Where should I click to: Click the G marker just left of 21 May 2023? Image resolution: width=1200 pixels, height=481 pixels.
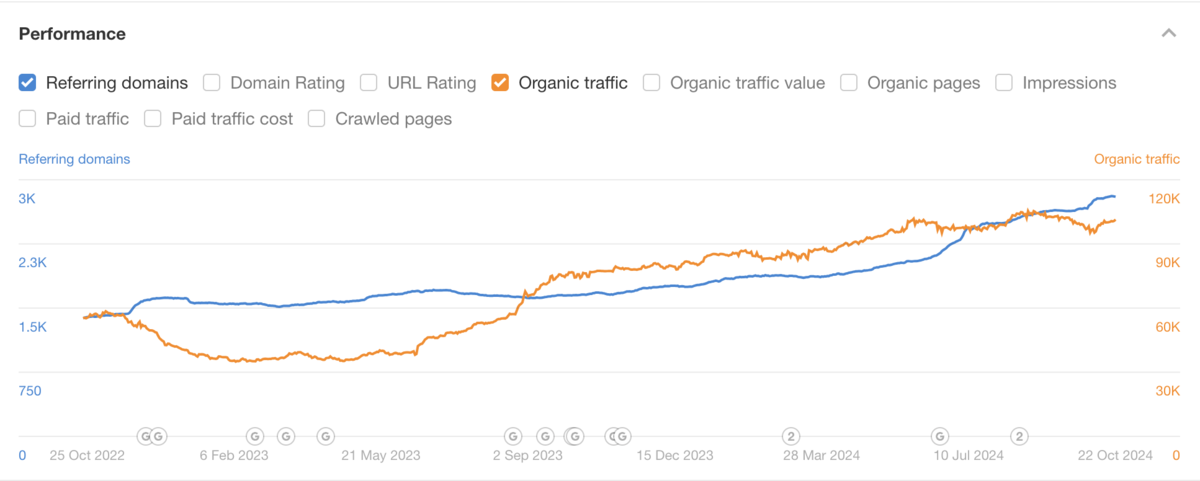[x=325, y=436]
